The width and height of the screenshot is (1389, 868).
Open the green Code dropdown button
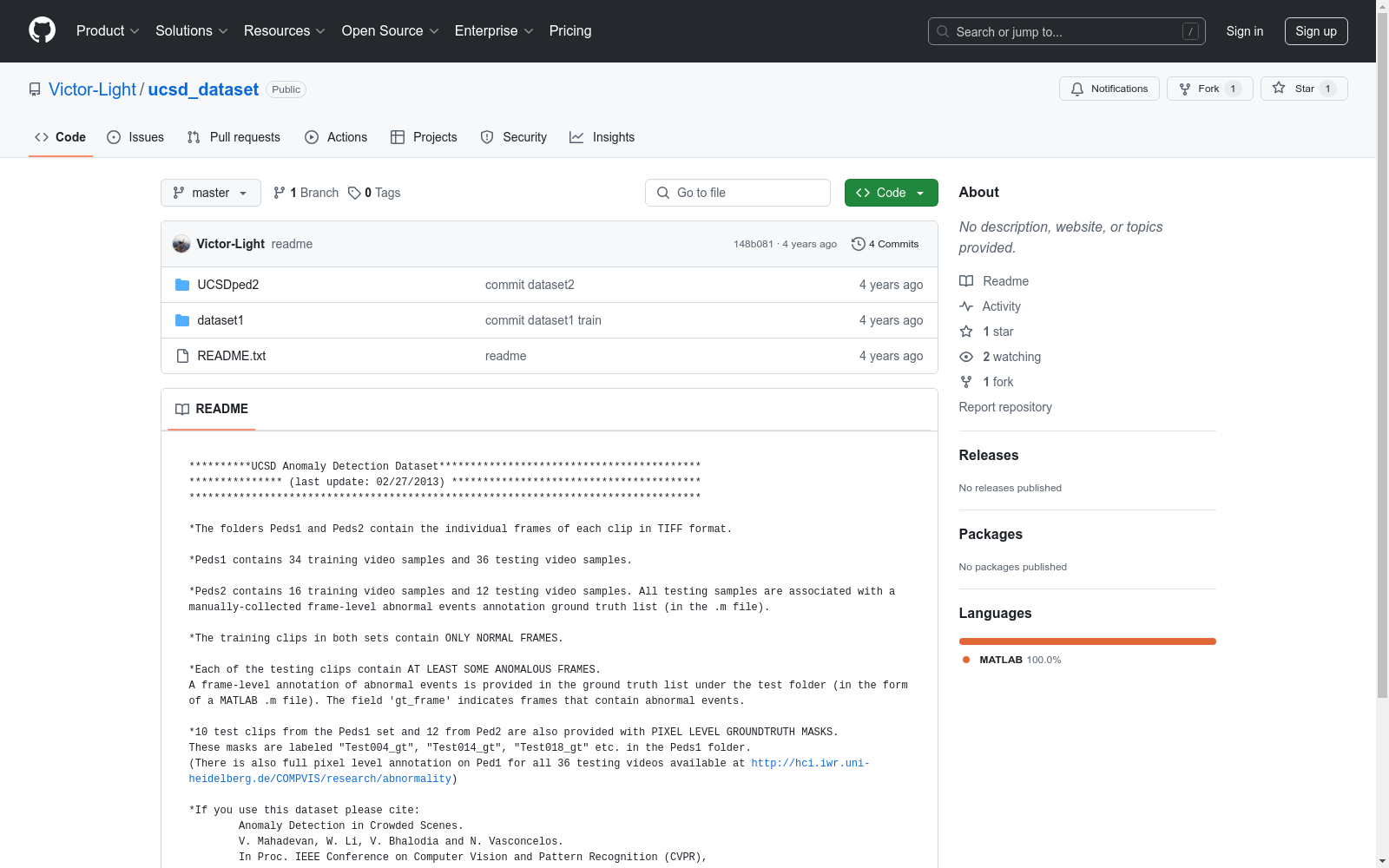pos(891,193)
